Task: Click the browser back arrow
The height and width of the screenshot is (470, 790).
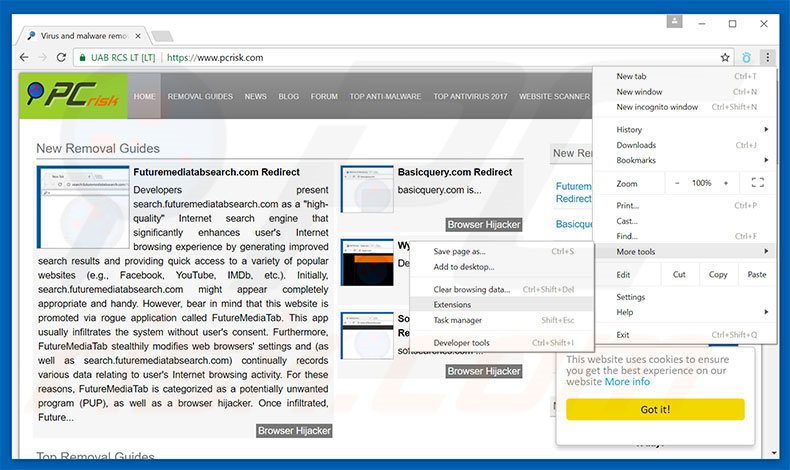Action: point(24,58)
